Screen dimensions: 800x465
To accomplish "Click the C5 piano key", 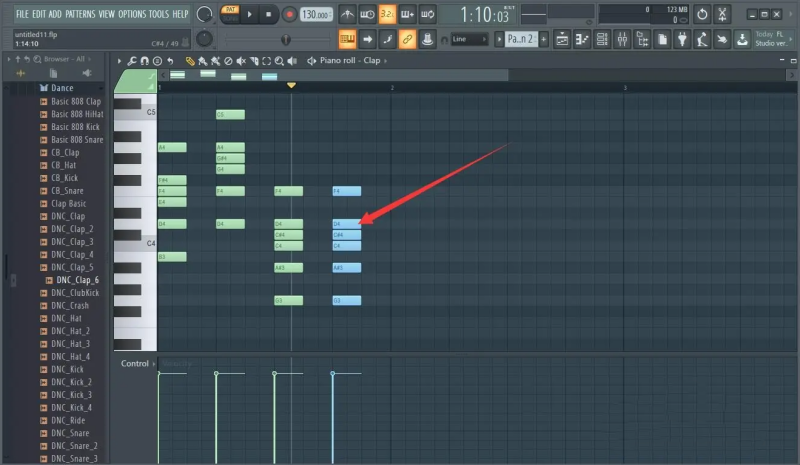I will coord(135,113).
